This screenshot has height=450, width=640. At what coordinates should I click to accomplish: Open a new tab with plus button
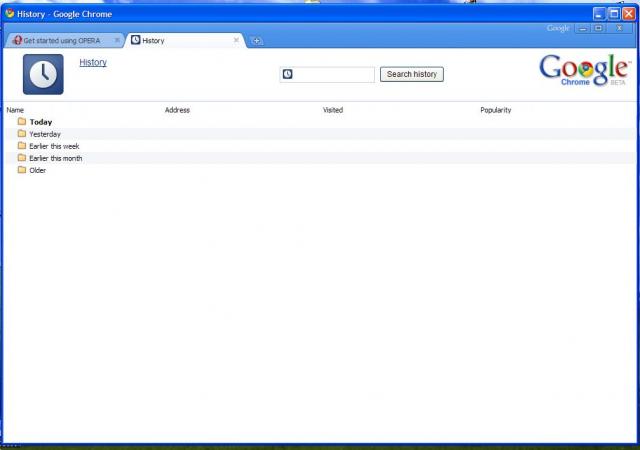pyautogui.click(x=256, y=40)
